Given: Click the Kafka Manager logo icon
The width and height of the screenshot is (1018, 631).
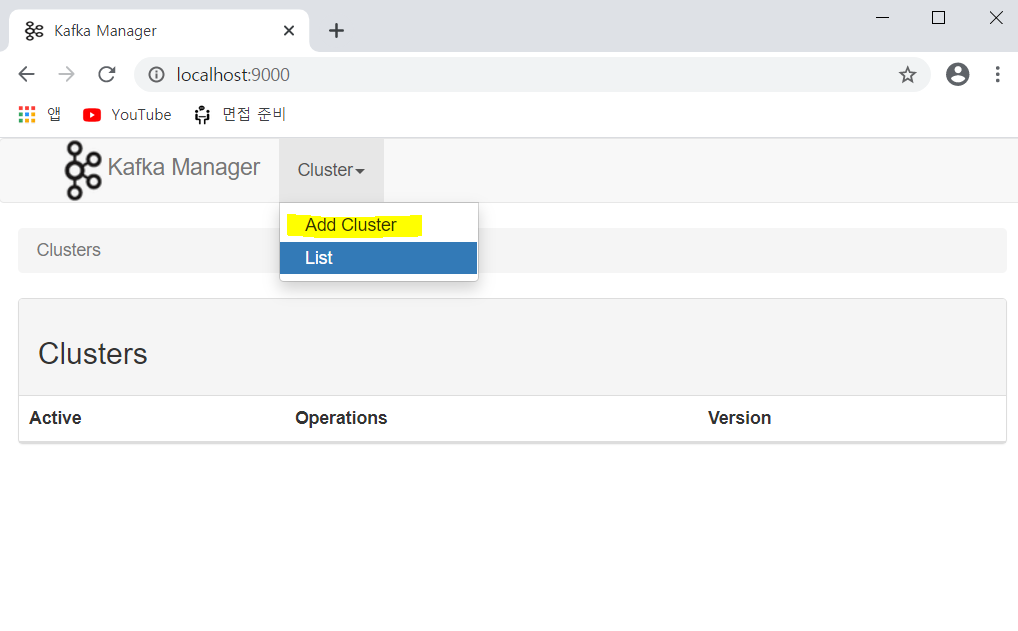Looking at the screenshot, I should click(x=83, y=170).
